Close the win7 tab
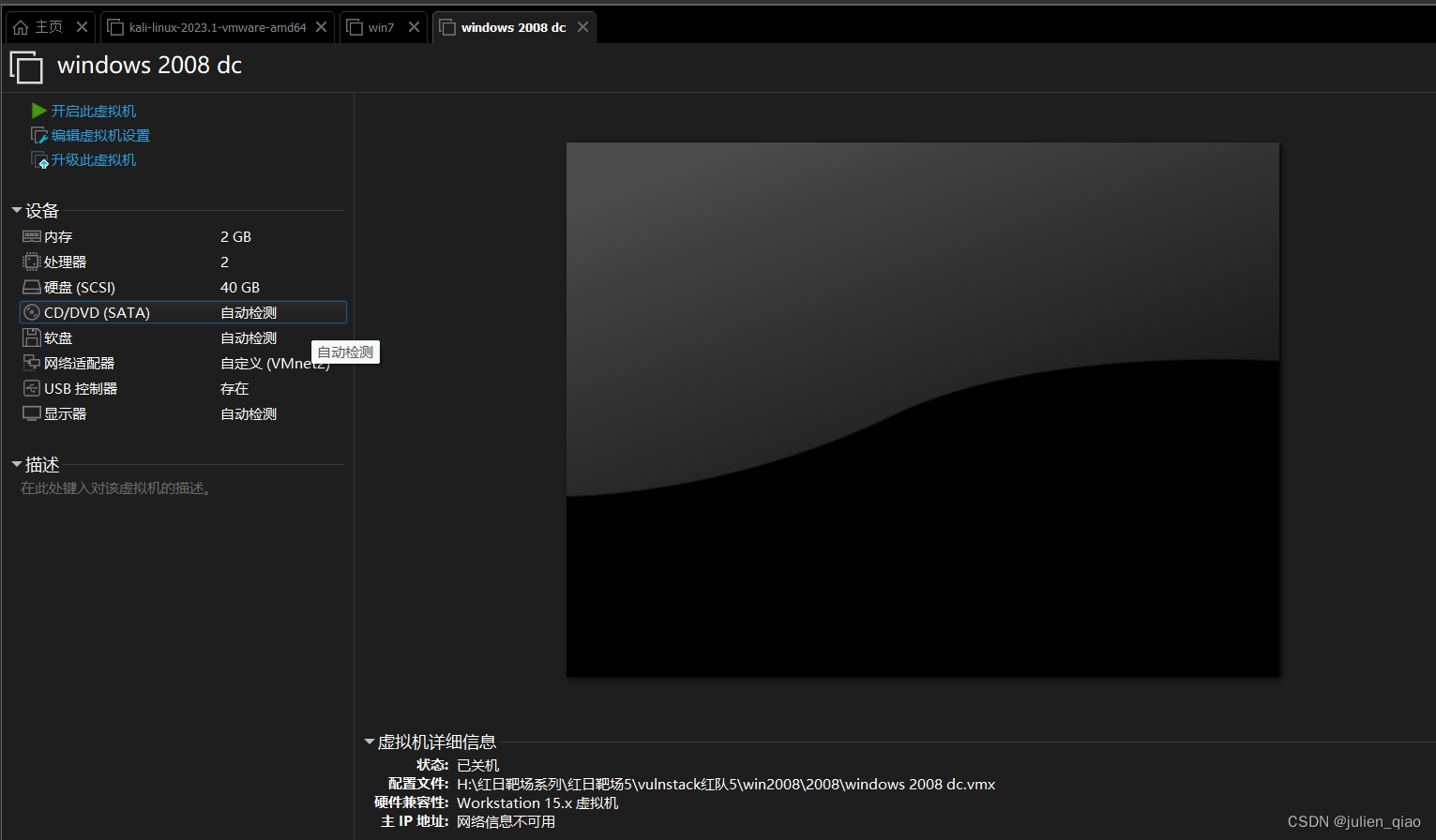The height and width of the screenshot is (840, 1436). [x=414, y=27]
